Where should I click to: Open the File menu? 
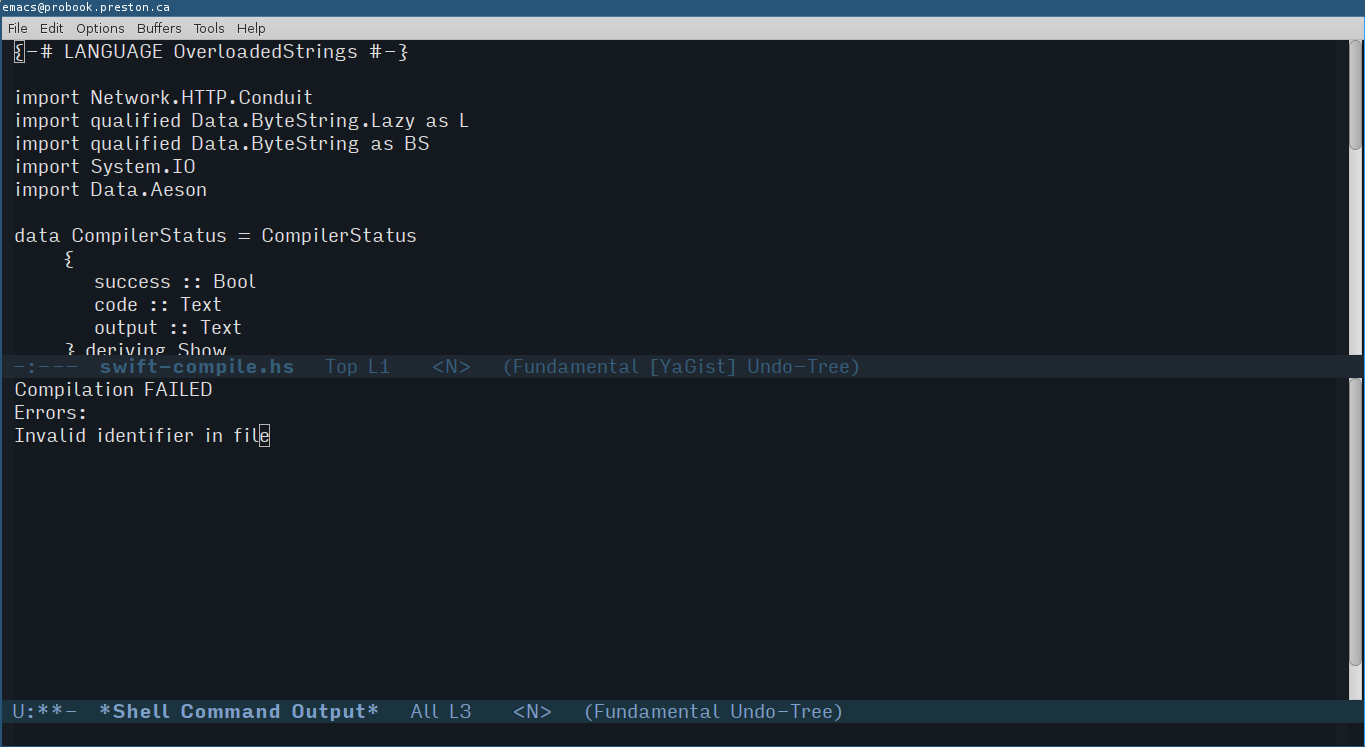click(17, 28)
